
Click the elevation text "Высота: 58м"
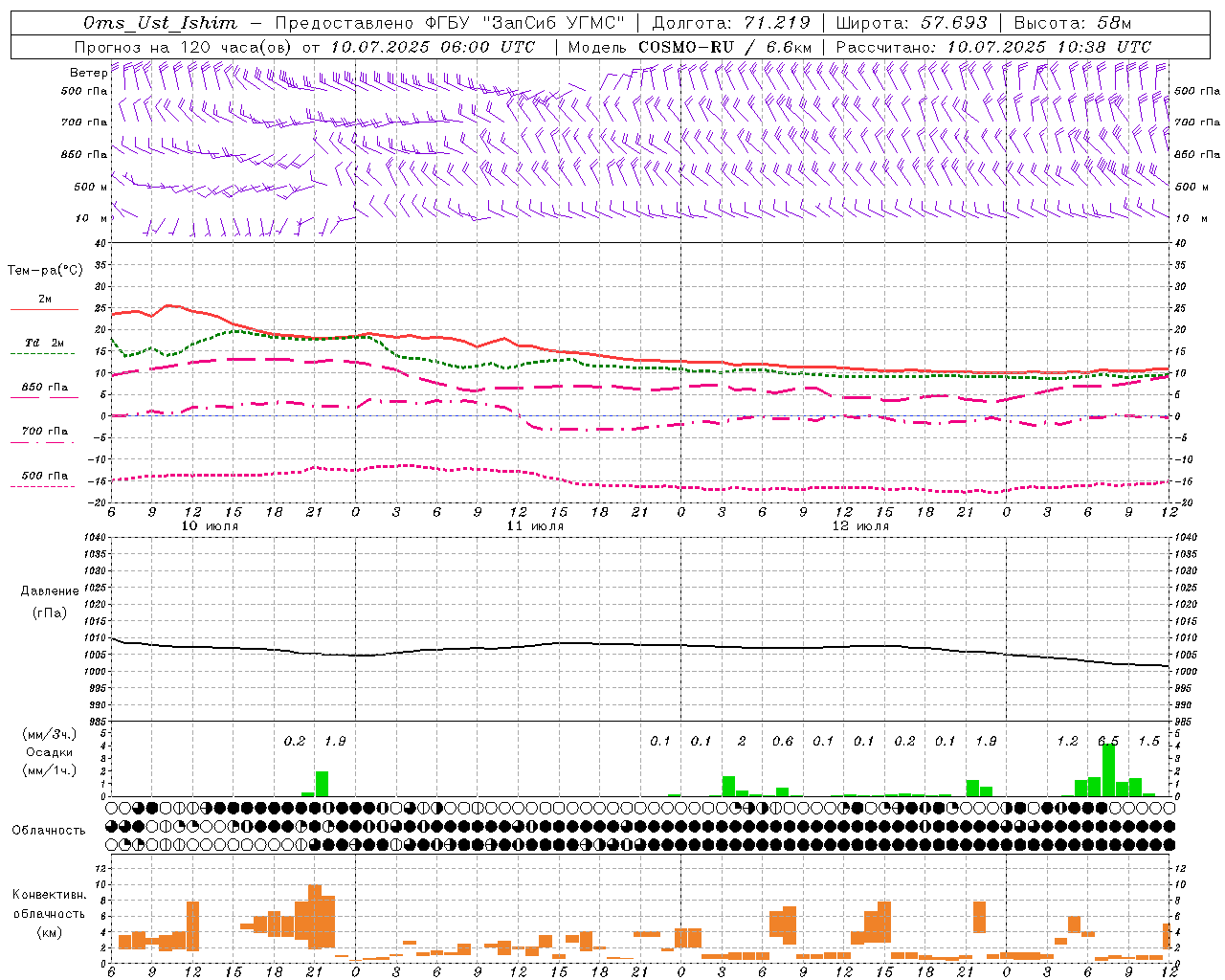click(1072, 23)
